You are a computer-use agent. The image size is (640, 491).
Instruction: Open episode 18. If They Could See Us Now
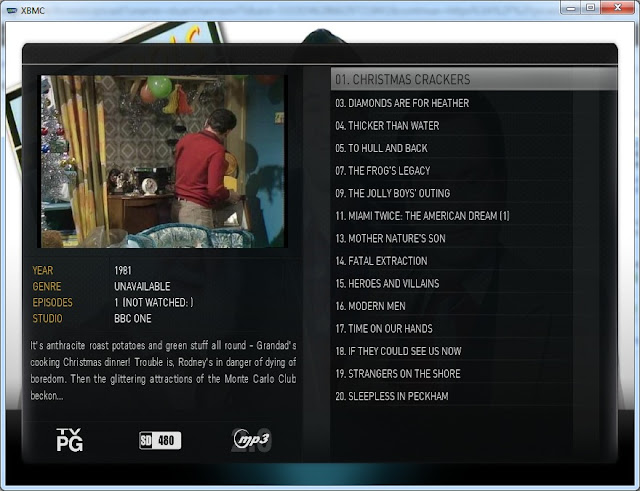pyautogui.click(x=473, y=351)
